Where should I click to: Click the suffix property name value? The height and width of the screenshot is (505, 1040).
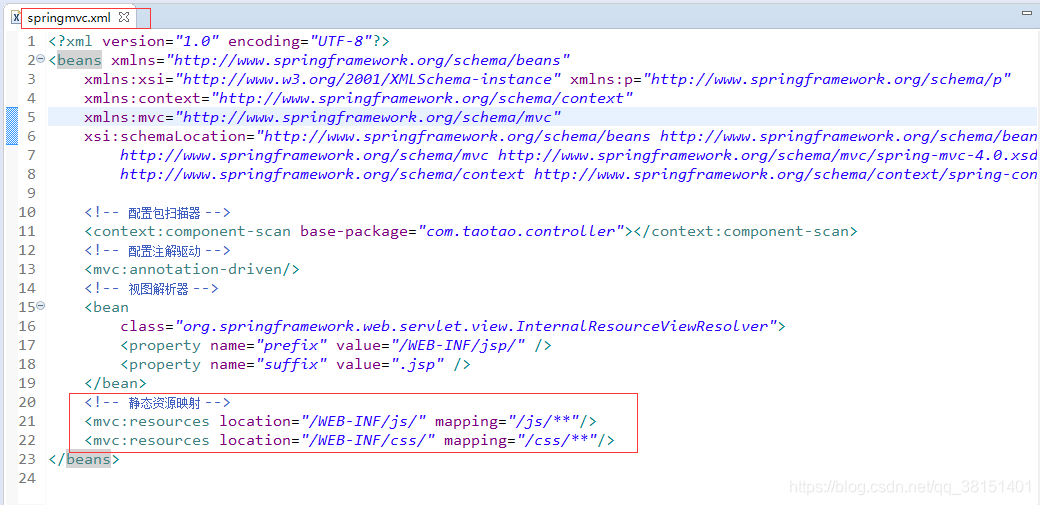(x=291, y=365)
